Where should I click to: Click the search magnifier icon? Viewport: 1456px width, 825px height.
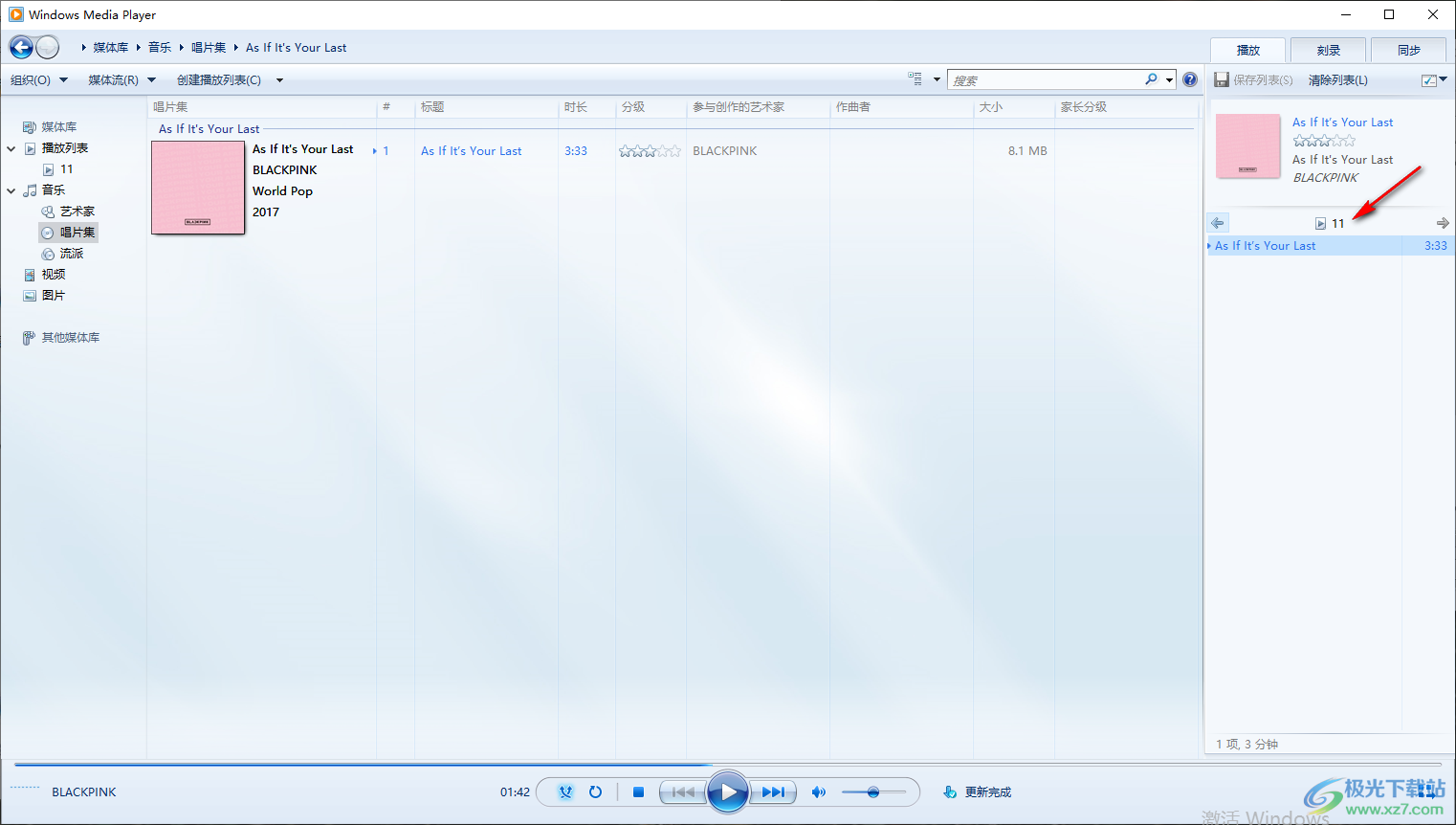pos(1152,79)
